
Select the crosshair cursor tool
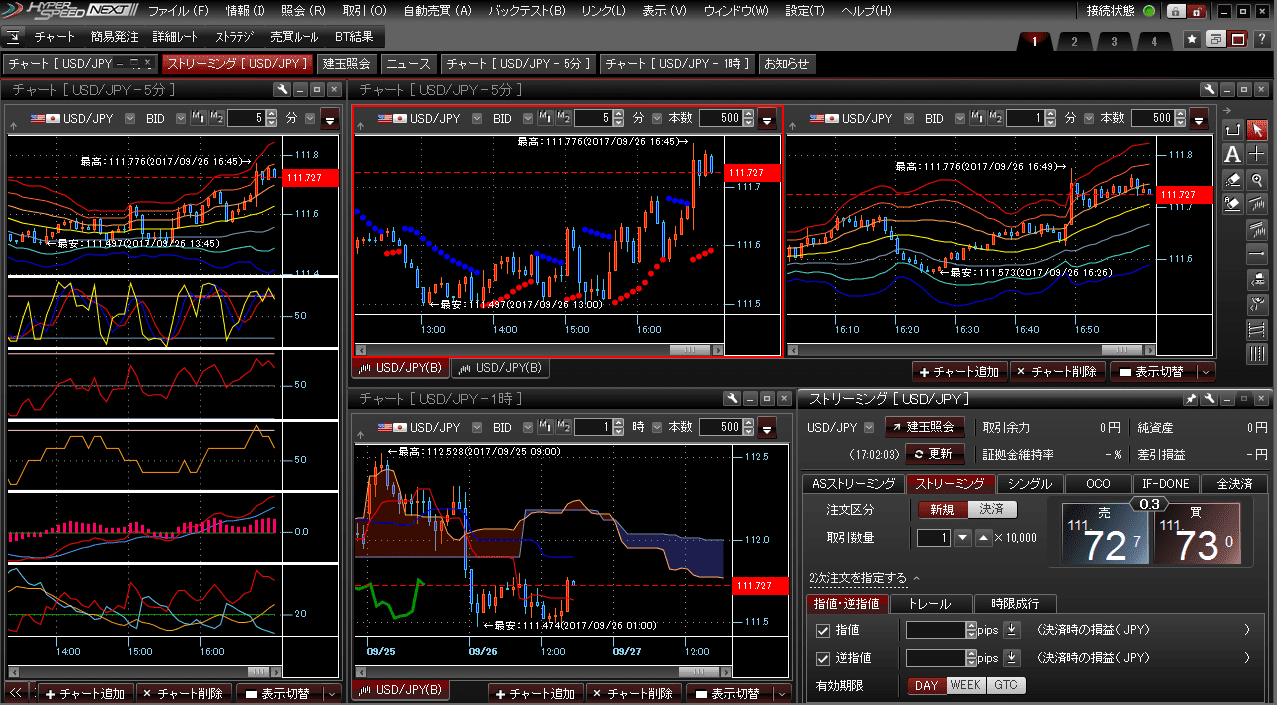1257,154
